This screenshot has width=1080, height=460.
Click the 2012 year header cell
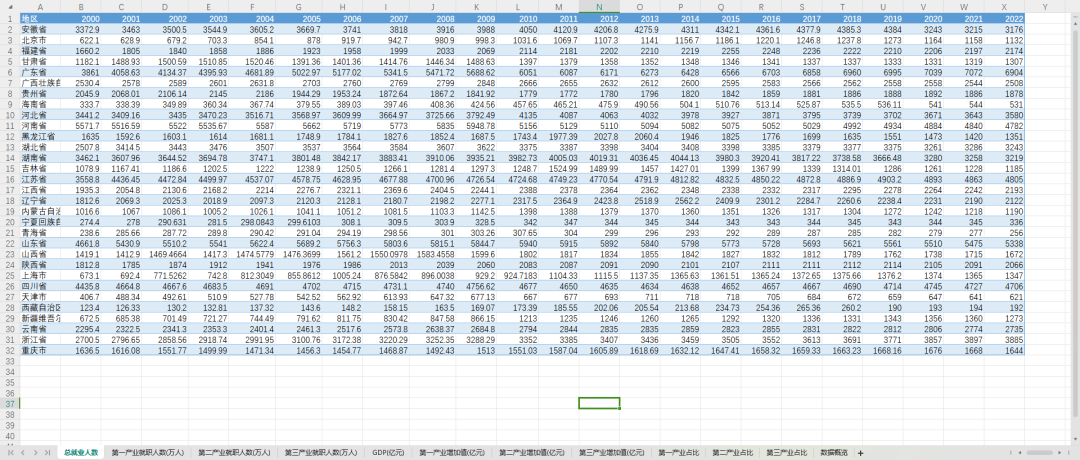coord(599,19)
